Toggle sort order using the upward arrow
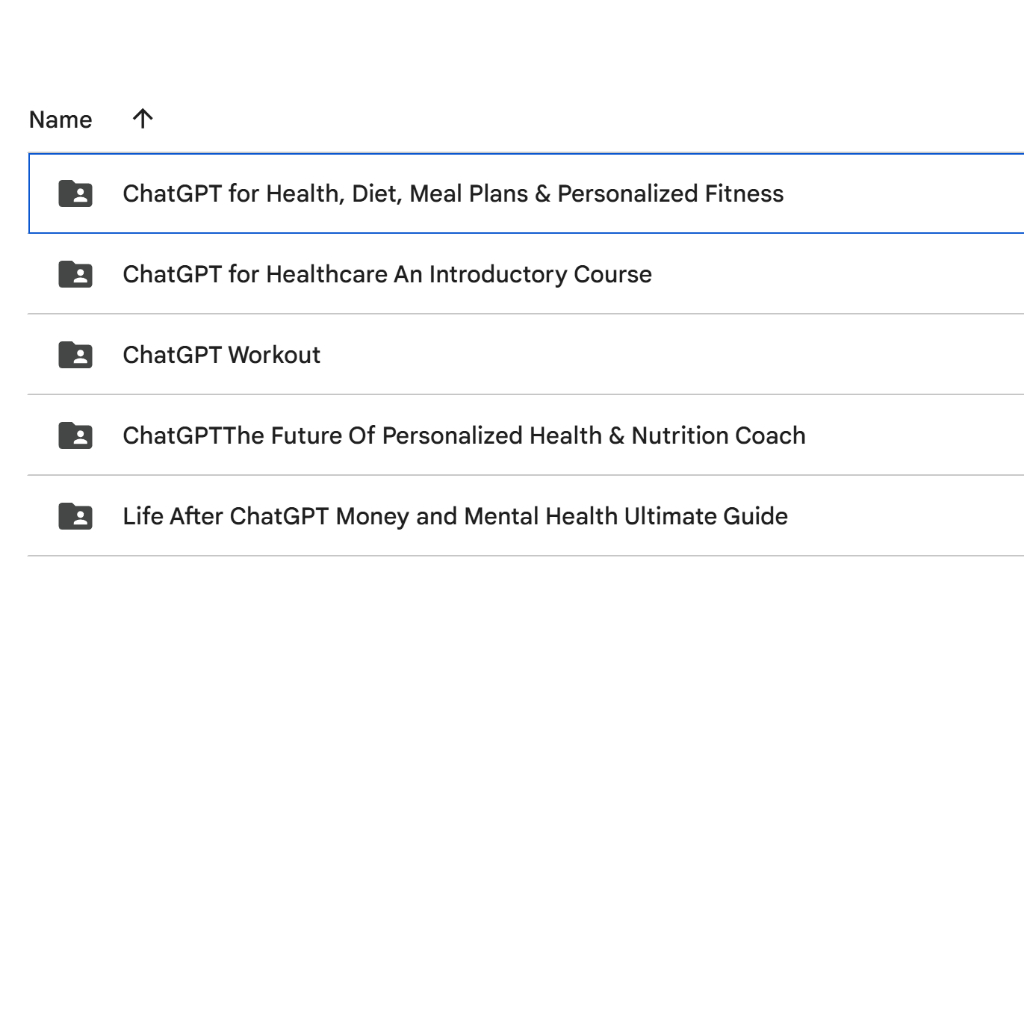1024x1024 pixels. pos(142,119)
